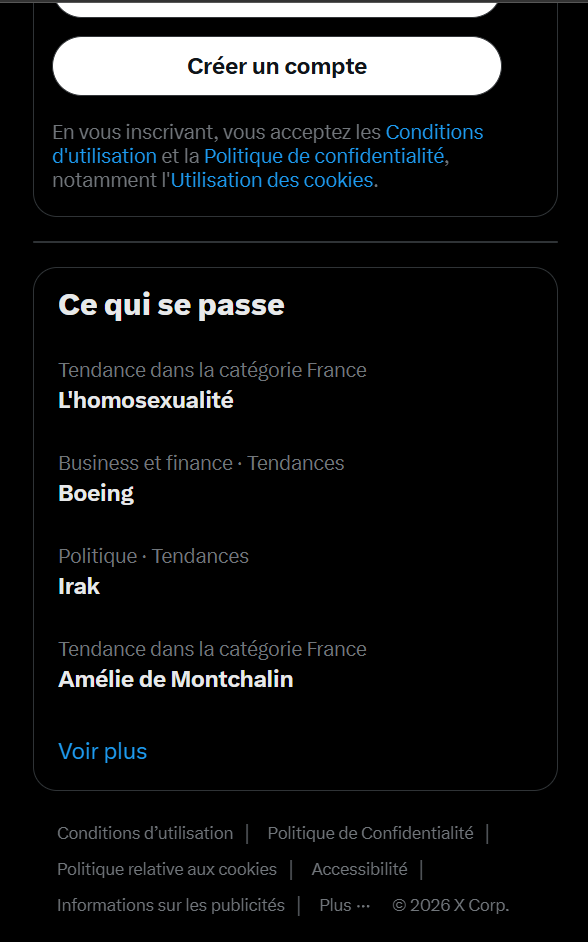588x942 pixels.
Task: Open Politique de confidentialité link in signup text
Action: pyautogui.click(x=324, y=156)
